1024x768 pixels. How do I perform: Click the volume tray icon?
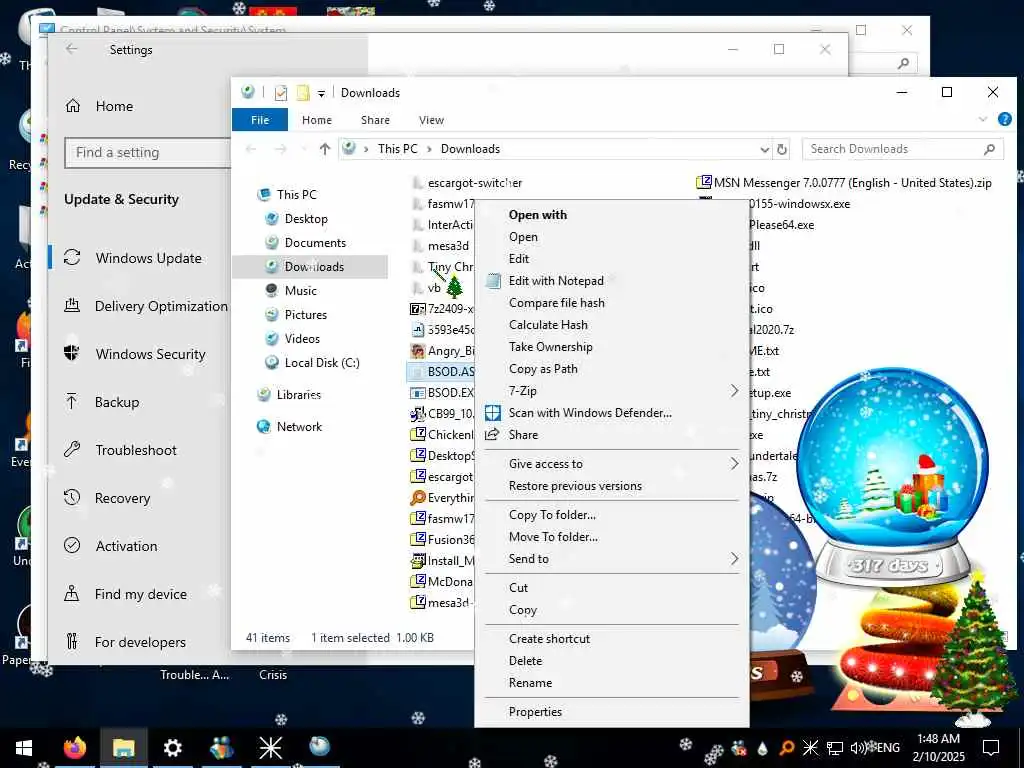[x=858, y=748]
